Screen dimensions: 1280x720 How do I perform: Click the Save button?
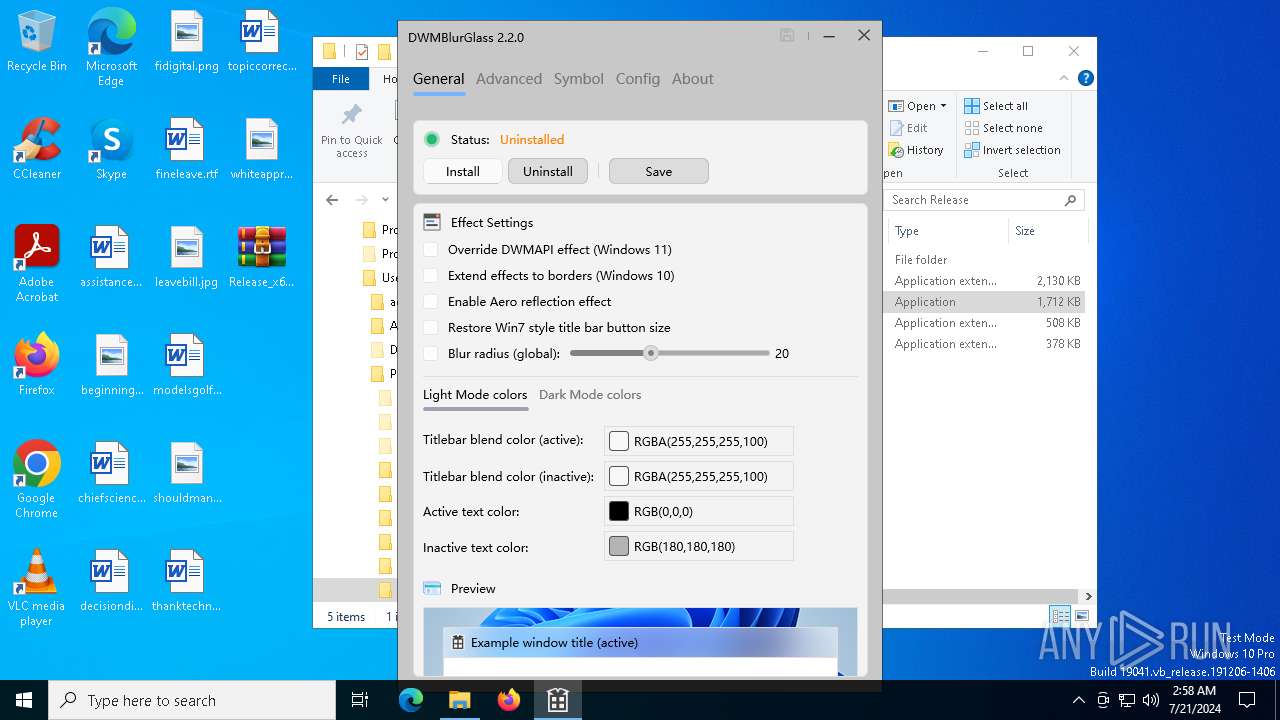658,172
